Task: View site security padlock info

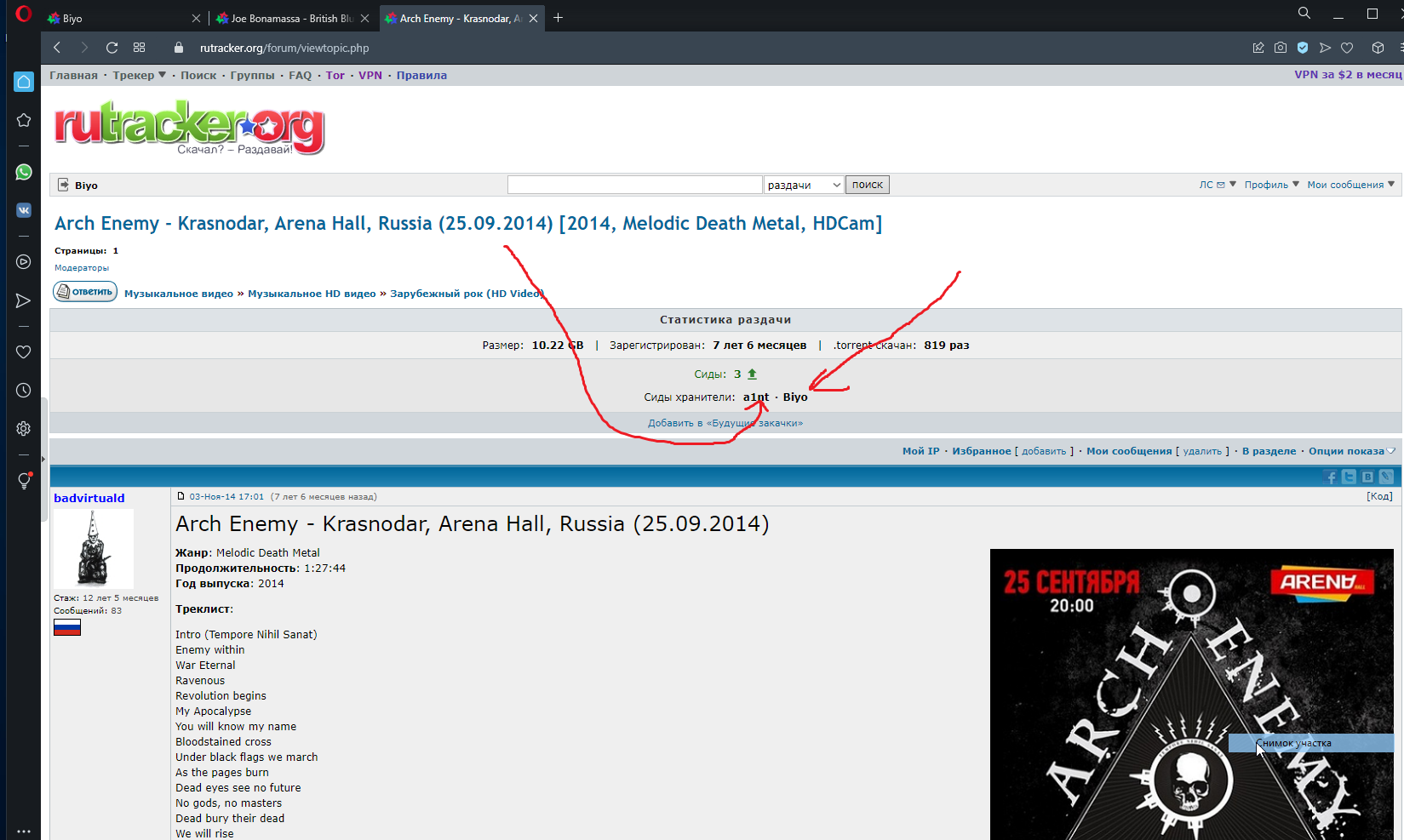Action: tap(179, 48)
